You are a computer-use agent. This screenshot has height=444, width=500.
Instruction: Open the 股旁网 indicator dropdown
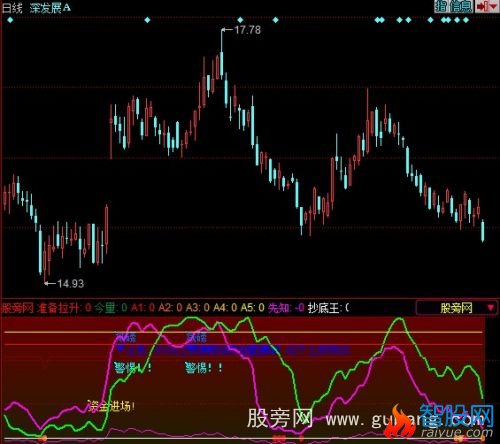click(457, 308)
